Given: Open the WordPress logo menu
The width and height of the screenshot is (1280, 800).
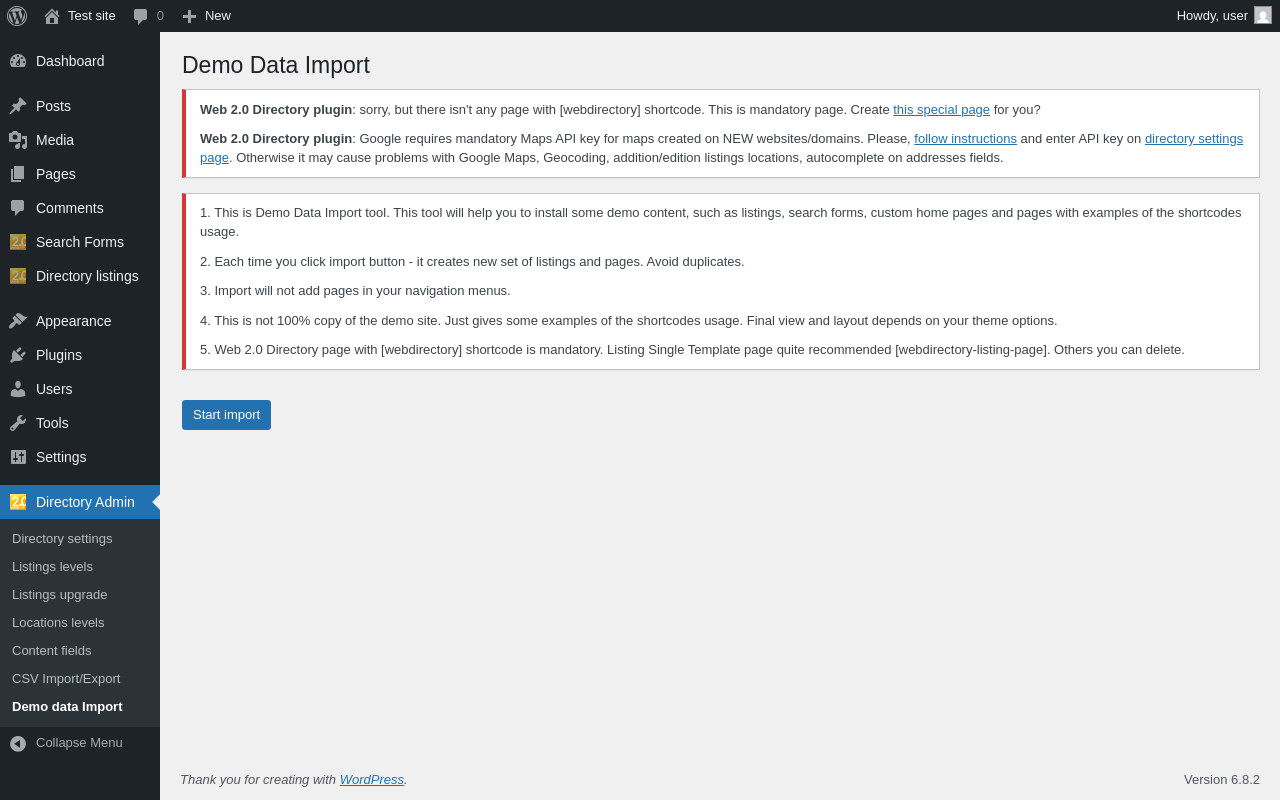Looking at the screenshot, I should tap(17, 16).
